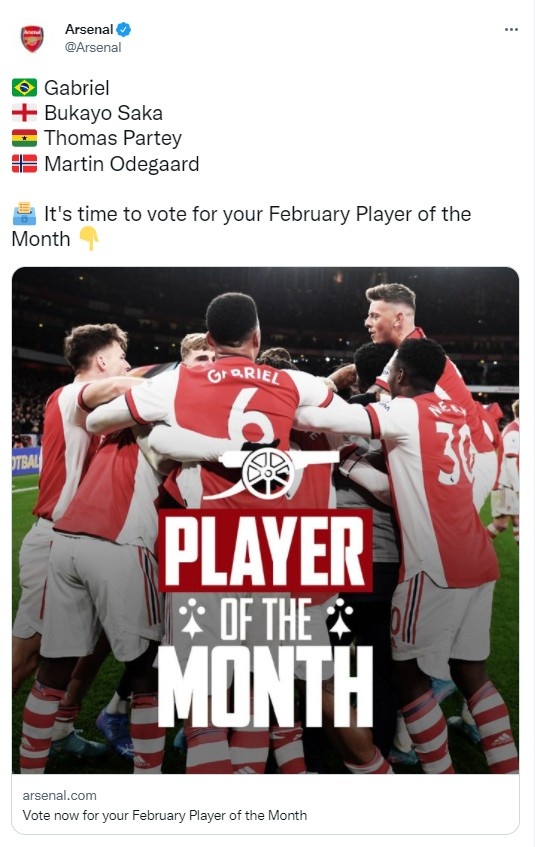Image resolution: width=535 pixels, height=847 pixels.
Task: Click the England flag emoji
Action: coord(24,113)
